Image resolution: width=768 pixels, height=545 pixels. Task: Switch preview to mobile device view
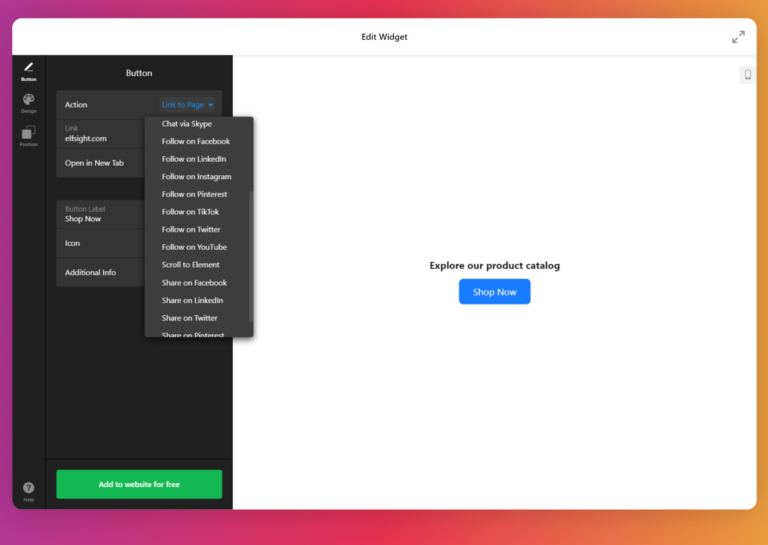747,75
